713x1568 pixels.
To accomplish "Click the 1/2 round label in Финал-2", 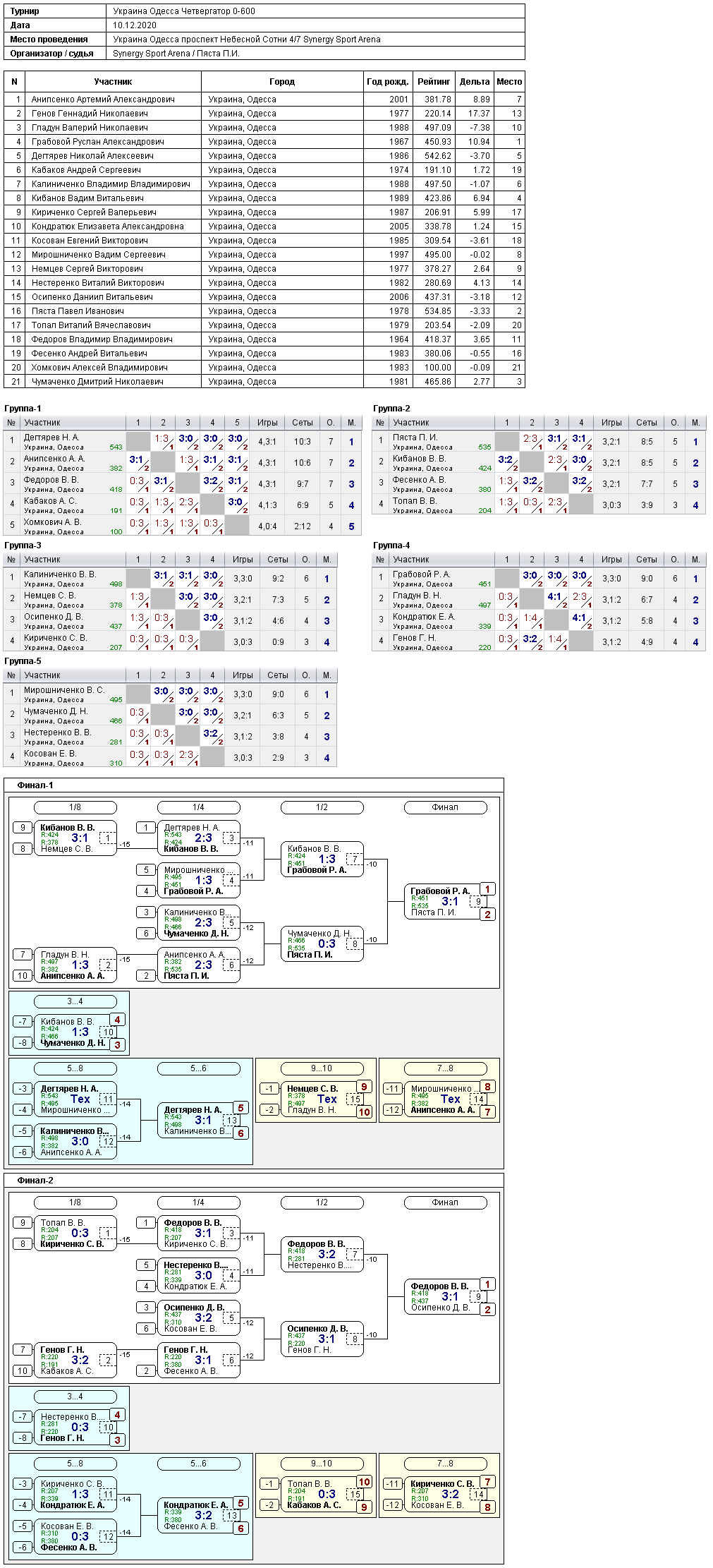I will (x=322, y=1202).
